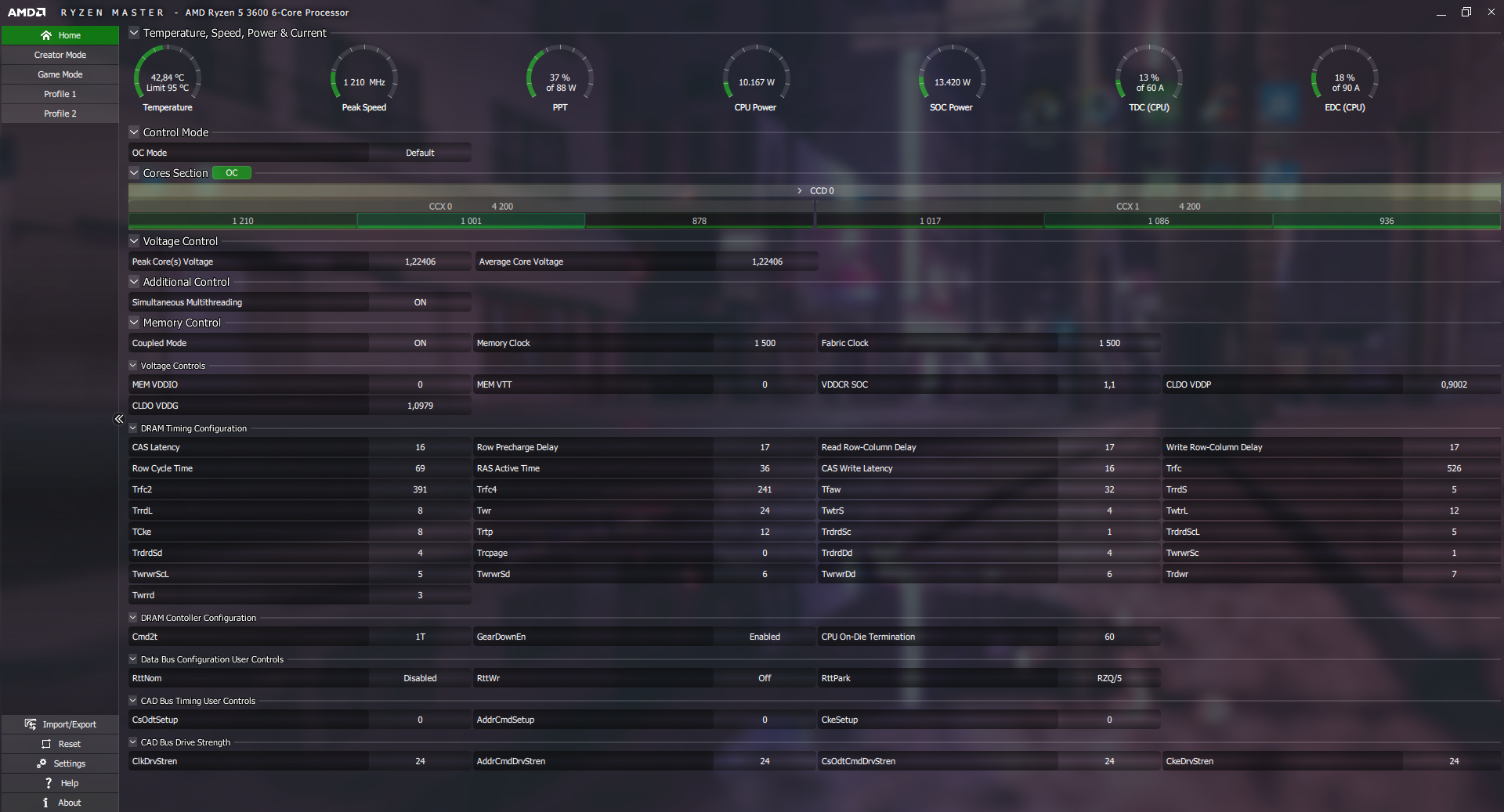This screenshot has height=812, width=1504.
Task: Select core bar showing 1 210
Action: pyautogui.click(x=243, y=221)
